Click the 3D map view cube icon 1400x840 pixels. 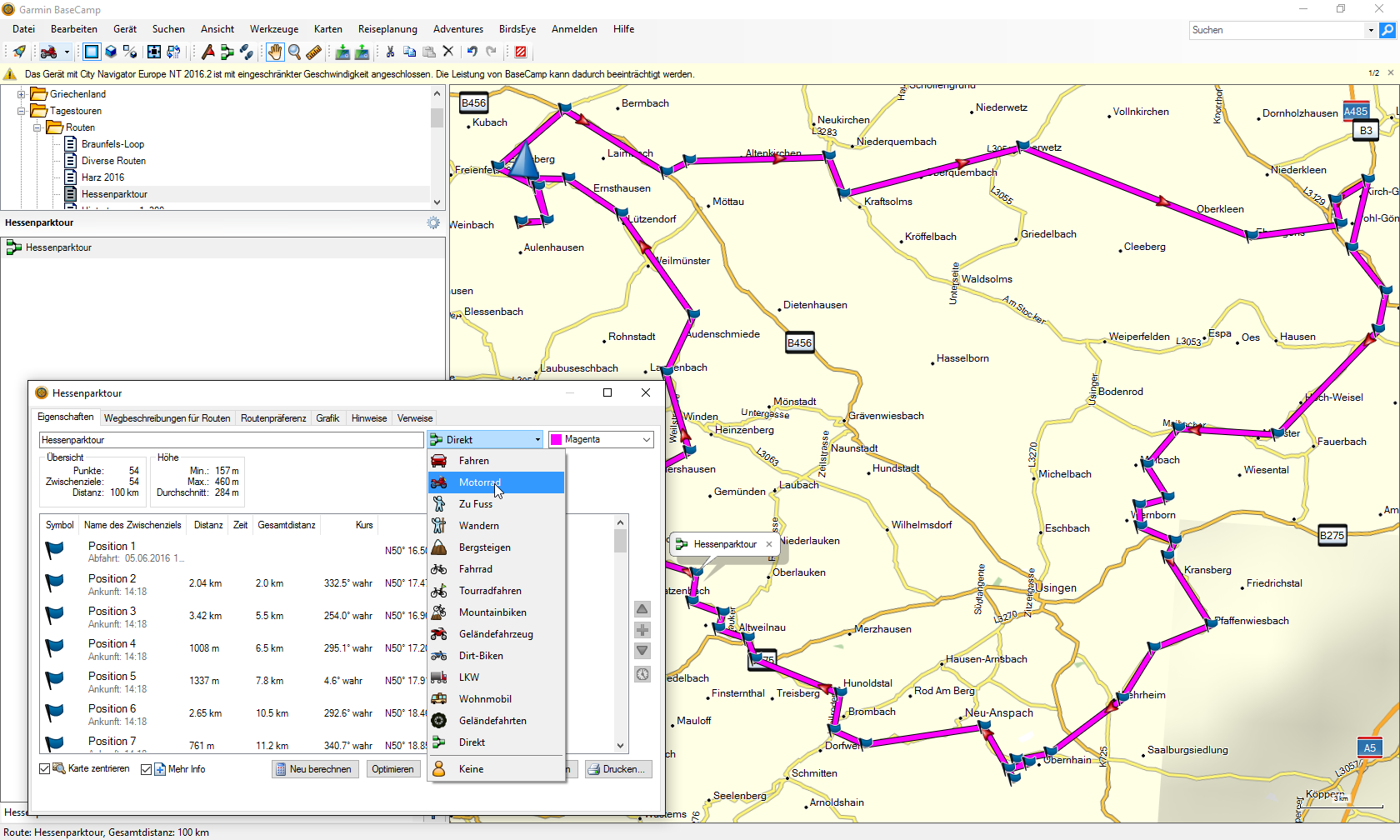click(x=111, y=52)
